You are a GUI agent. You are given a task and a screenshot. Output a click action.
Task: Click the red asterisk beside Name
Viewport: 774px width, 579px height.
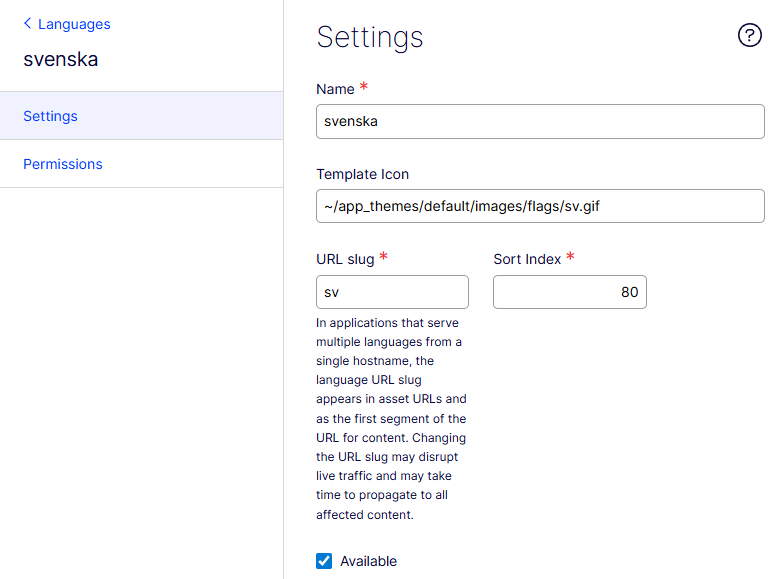[364, 88]
